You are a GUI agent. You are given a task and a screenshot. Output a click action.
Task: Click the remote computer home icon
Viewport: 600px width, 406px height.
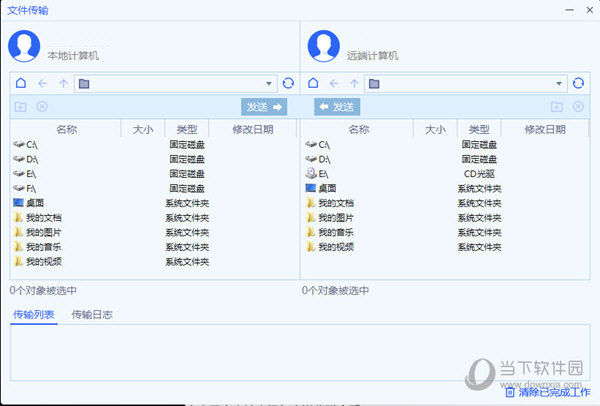click(312, 84)
